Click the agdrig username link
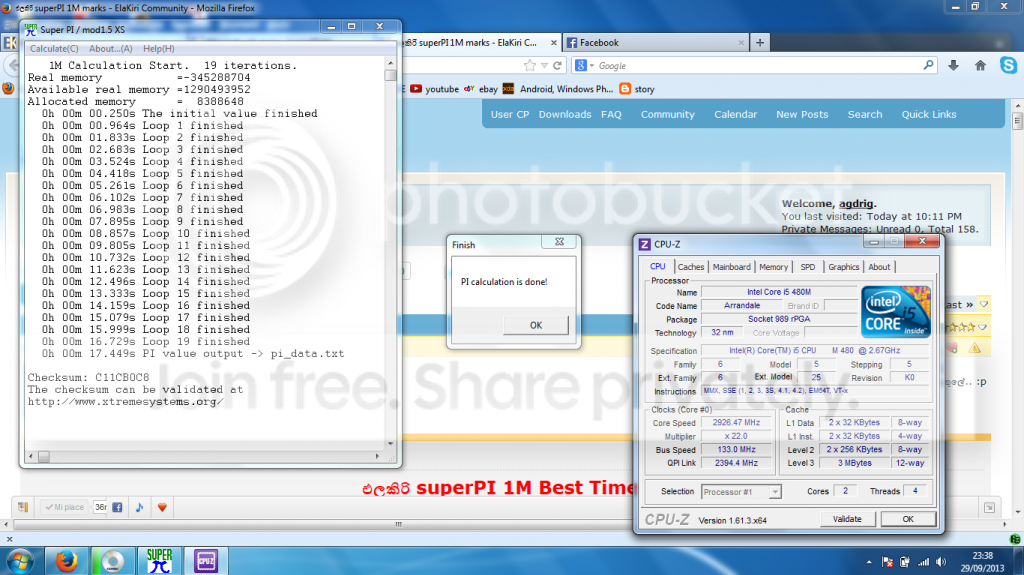The image size is (1024, 575). pos(856,203)
